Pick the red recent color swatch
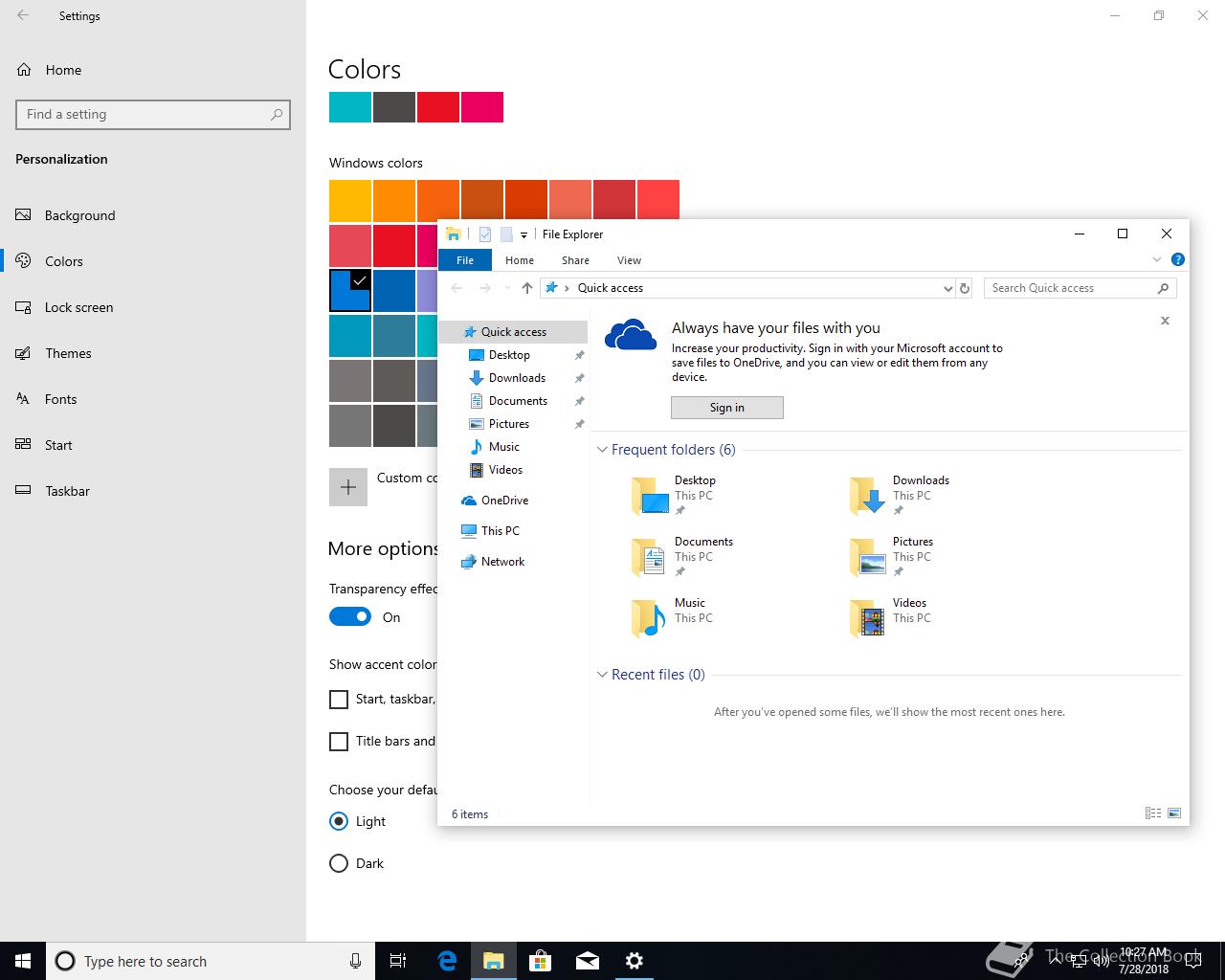This screenshot has height=980, width=1225. (x=438, y=107)
